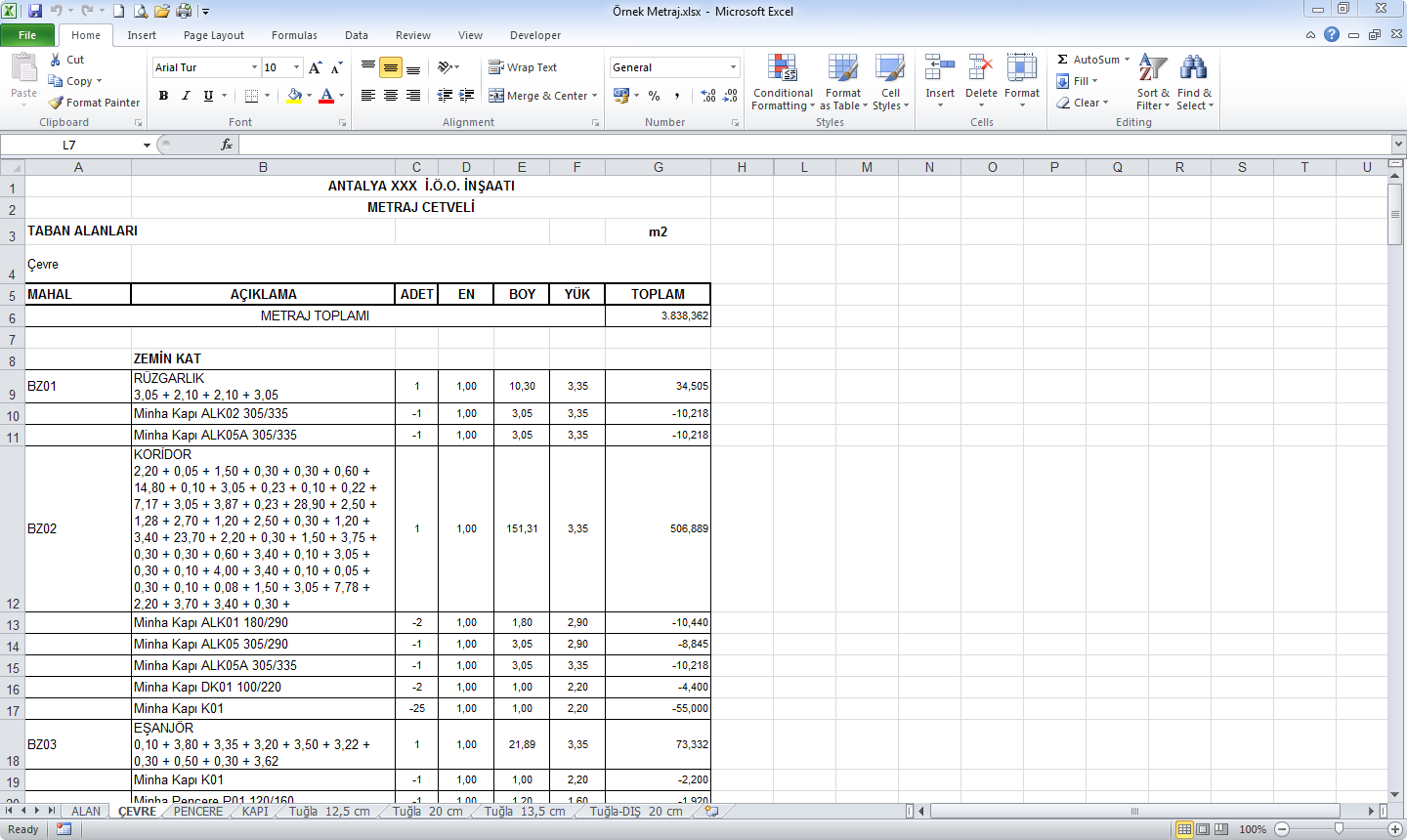1407x840 pixels.
Task: Click the Find & Select binoculars
Action: point(1193,69)
